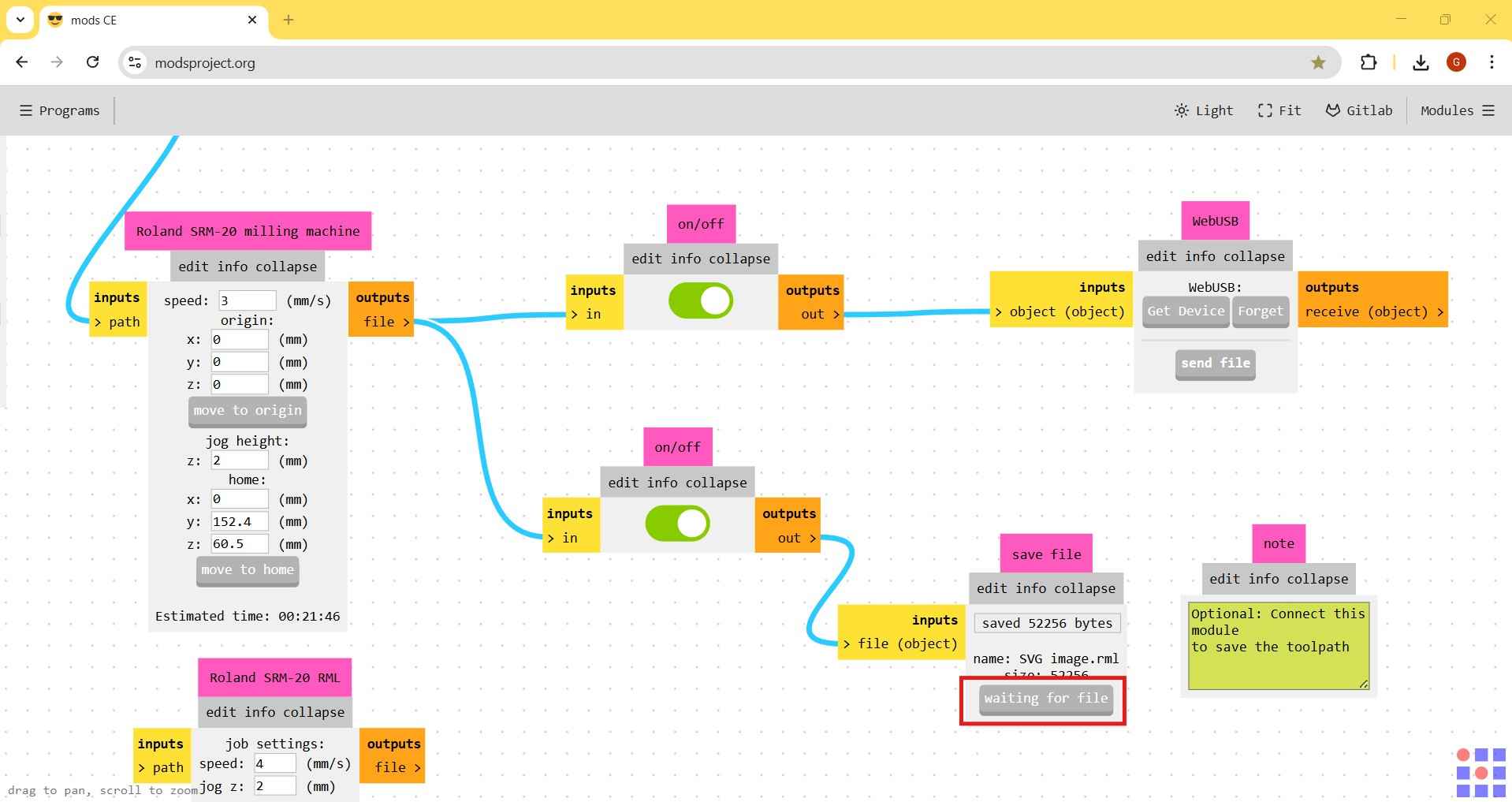Toggle the lower on/off switch near save file
This screenshot has height=802, width=1512.
(677, 524)
